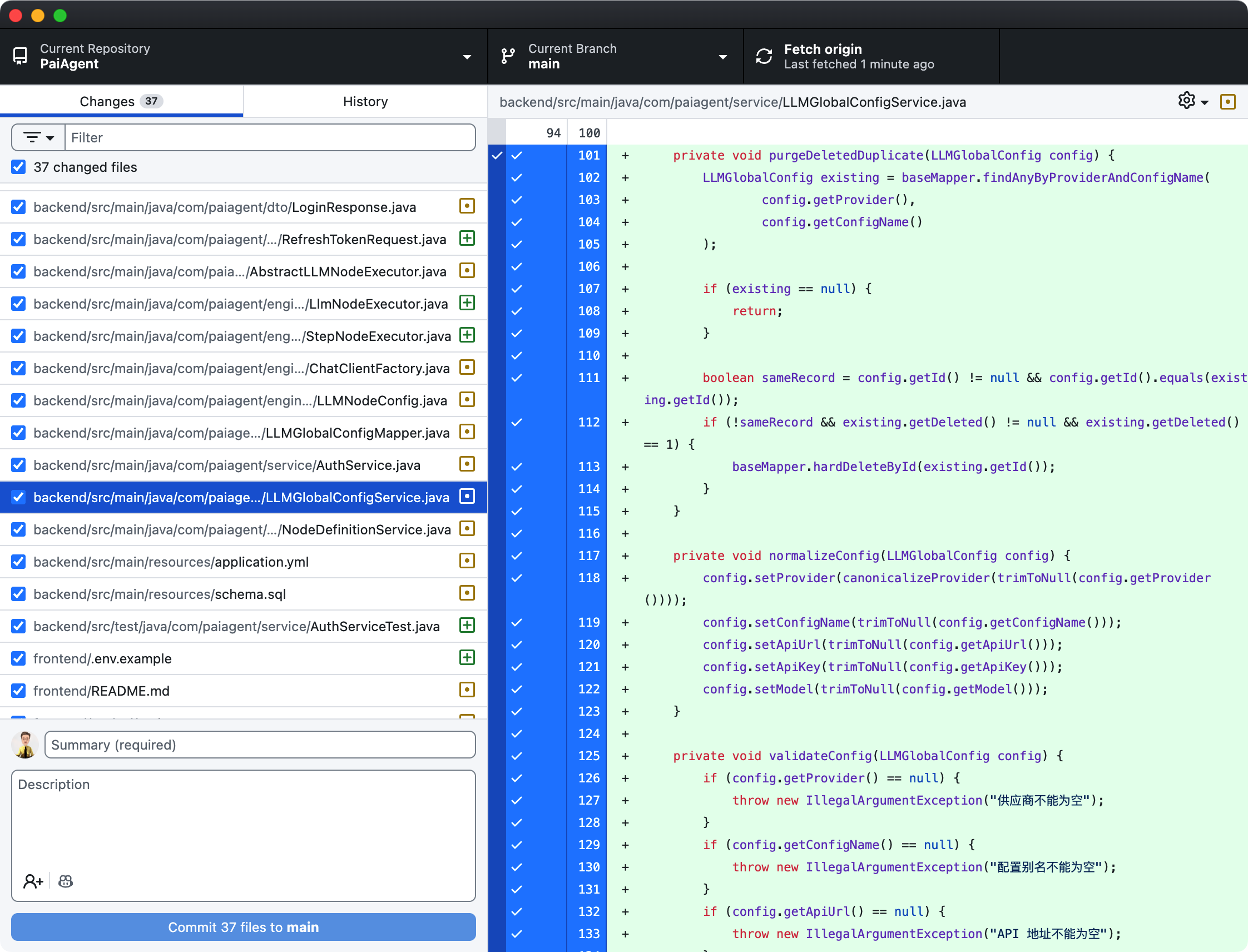The height and width of the screenshot is (952, 1248).
Task: Open the diff settings gear icon
Action: click(1186, 101)
